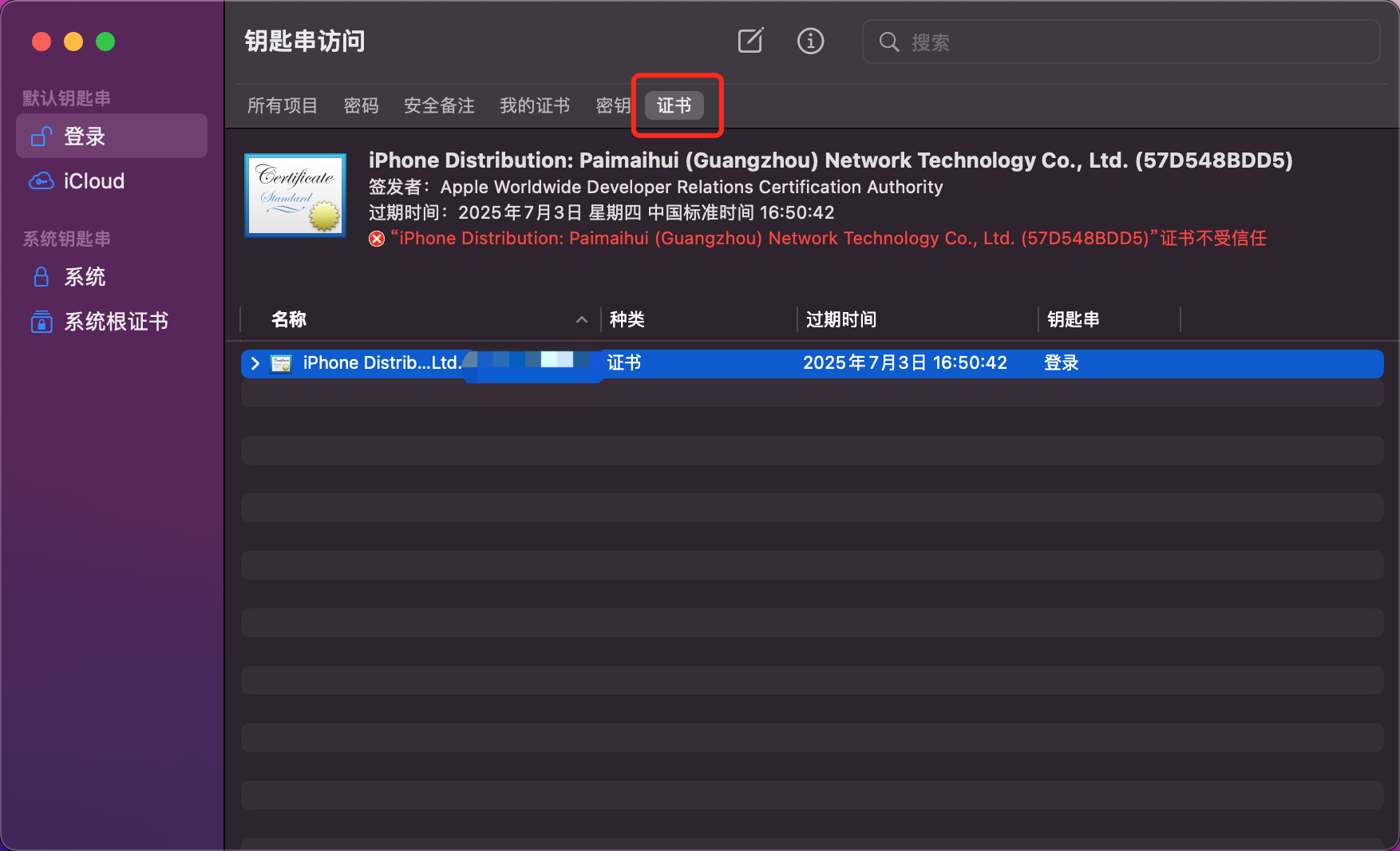Image resolution: width=1400 pixels, height=851 pixels.
Task: Click the red untrusted certificate error icon
Action: 377,239
